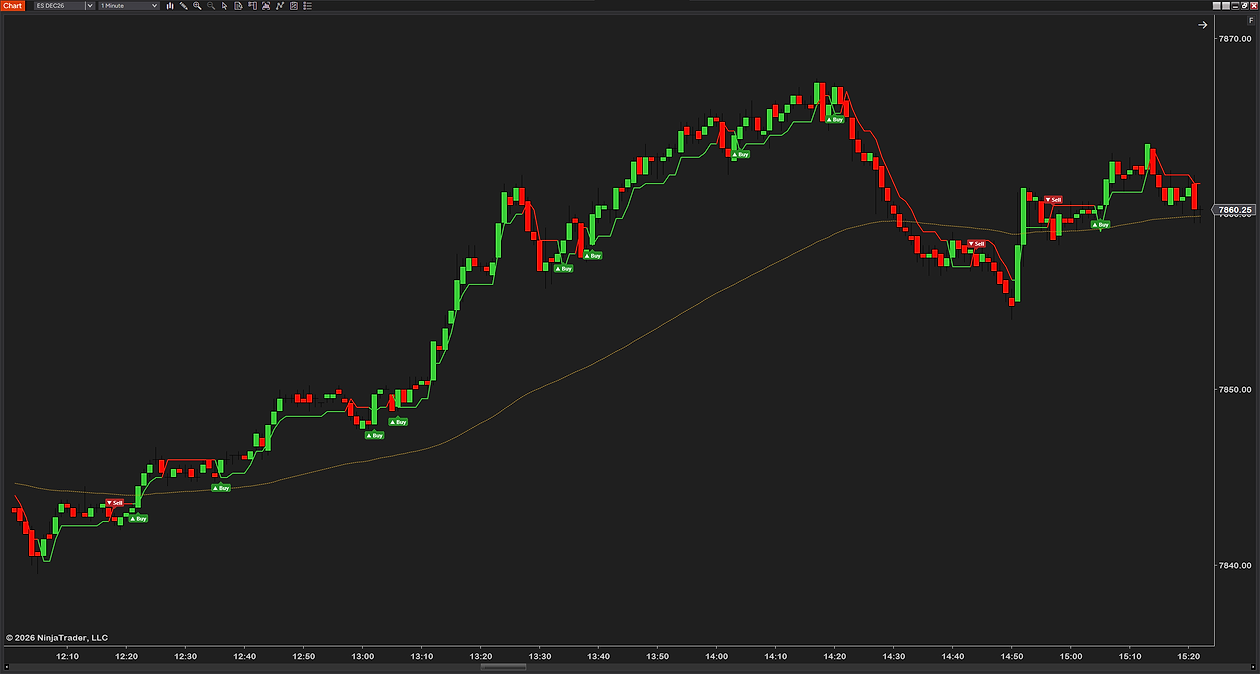The height and width of the screenshot is (674, 1260).
Task: Expand the 1 Minute interval dropdown
Action: [154, 5]
